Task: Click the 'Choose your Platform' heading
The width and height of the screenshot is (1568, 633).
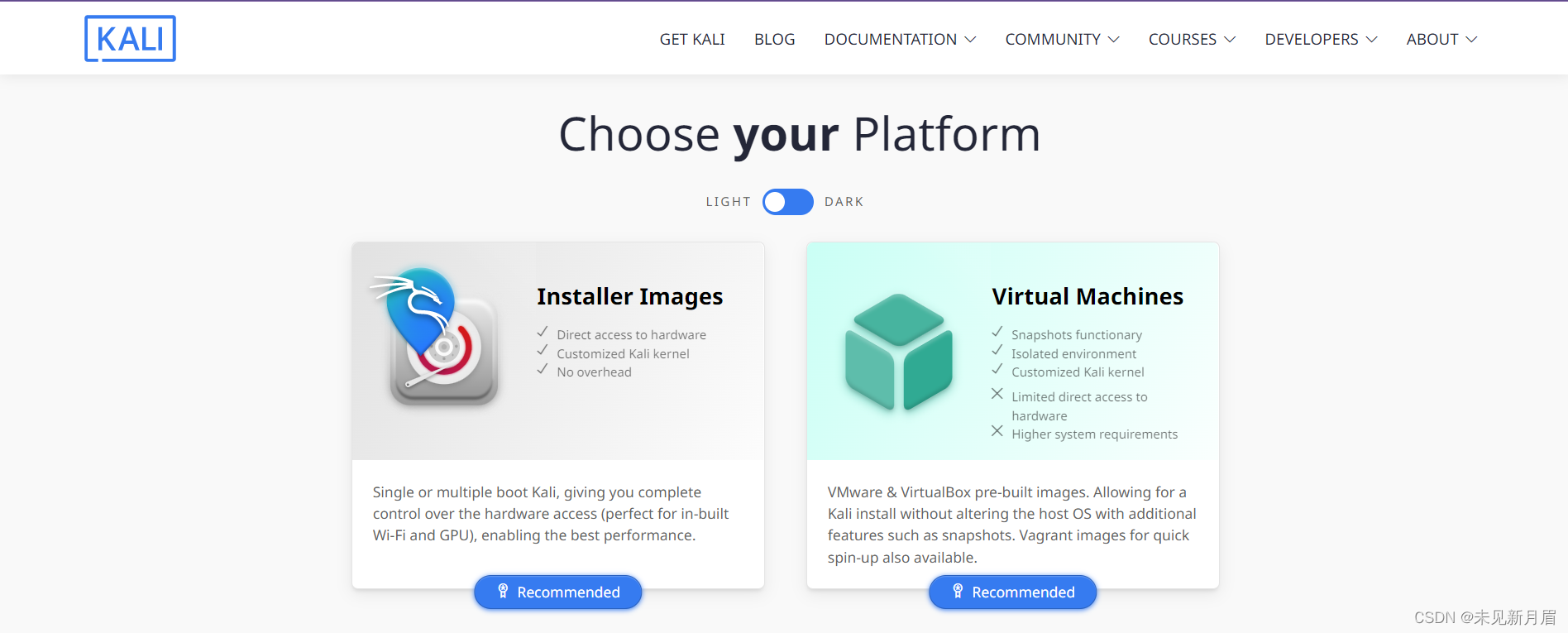Action: coord(799,134)
